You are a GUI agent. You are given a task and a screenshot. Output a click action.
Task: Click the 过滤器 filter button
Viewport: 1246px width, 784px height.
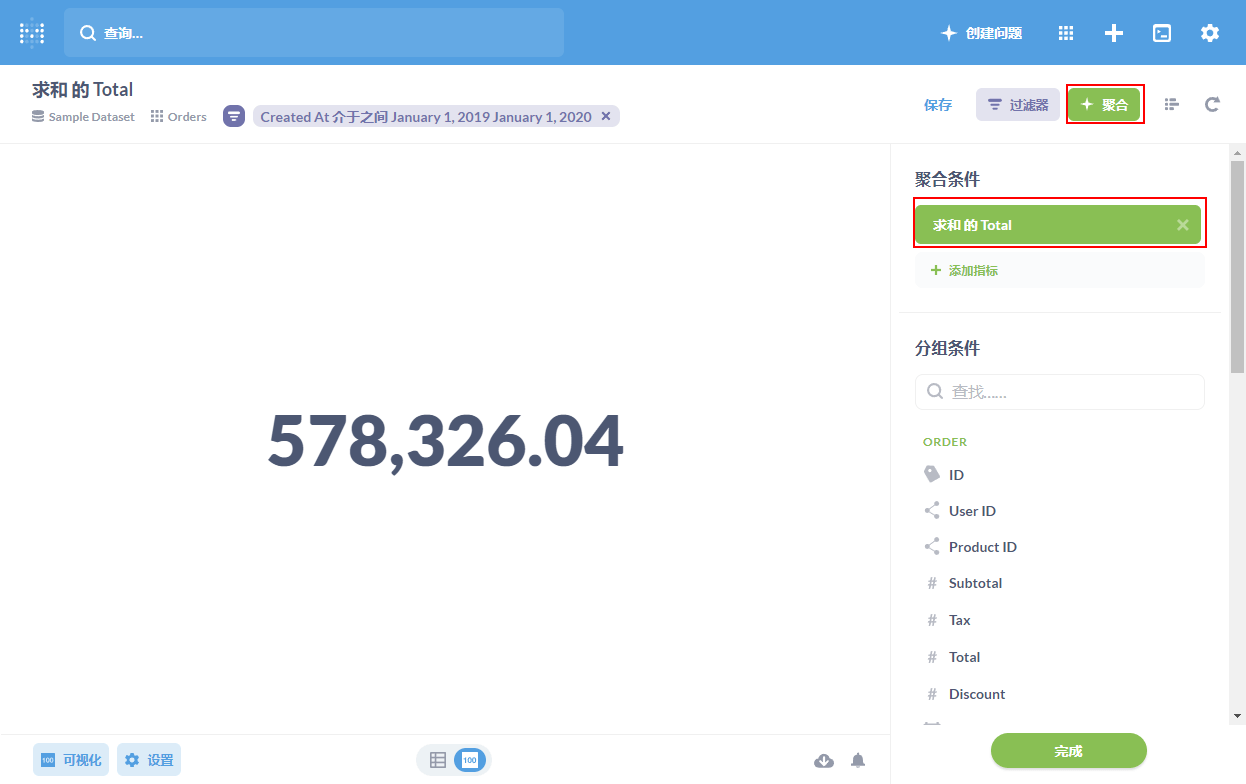[1018, 105]
